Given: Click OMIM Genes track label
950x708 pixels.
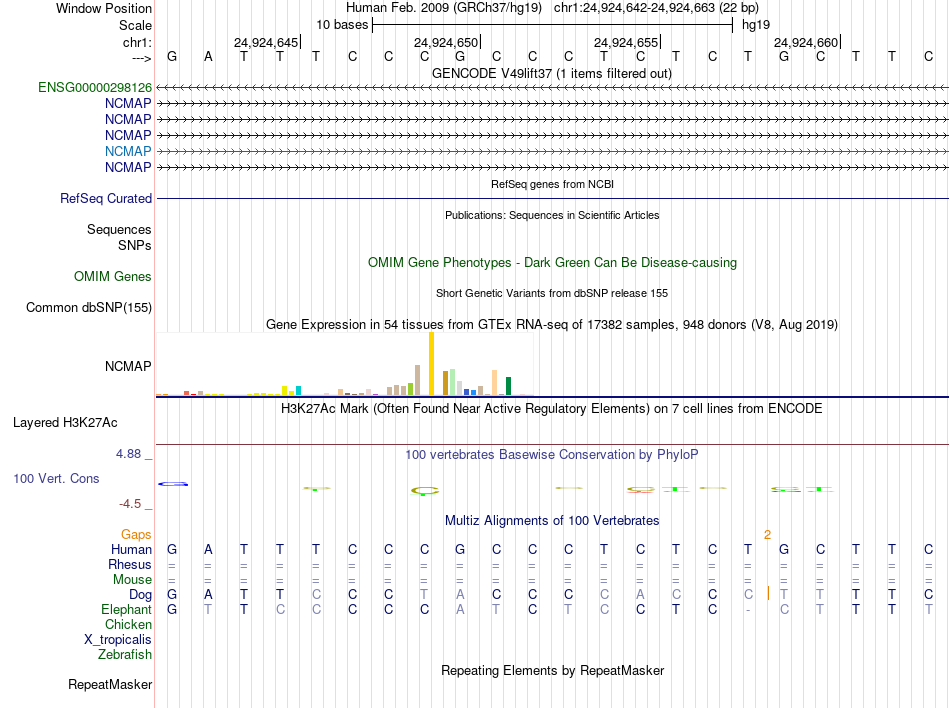Looking at the screenshot, I should click(113, 277).
